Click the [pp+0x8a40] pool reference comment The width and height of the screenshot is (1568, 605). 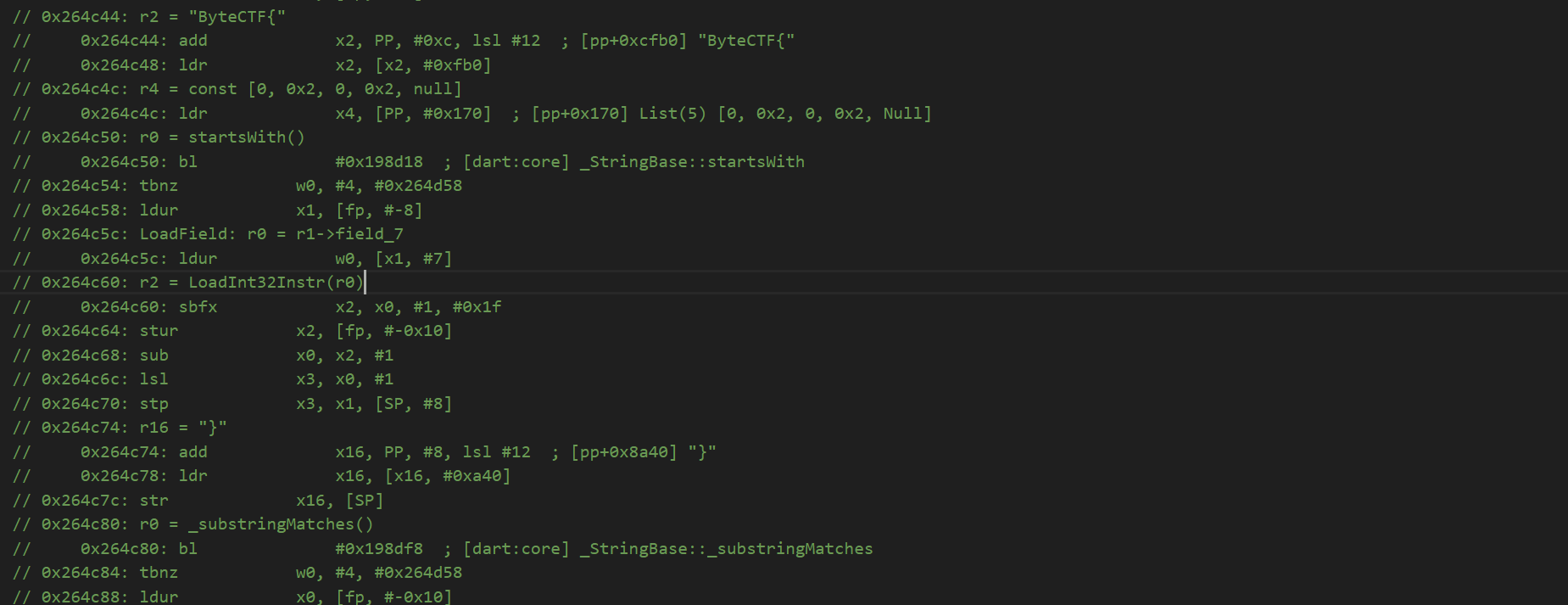point(624,452)
